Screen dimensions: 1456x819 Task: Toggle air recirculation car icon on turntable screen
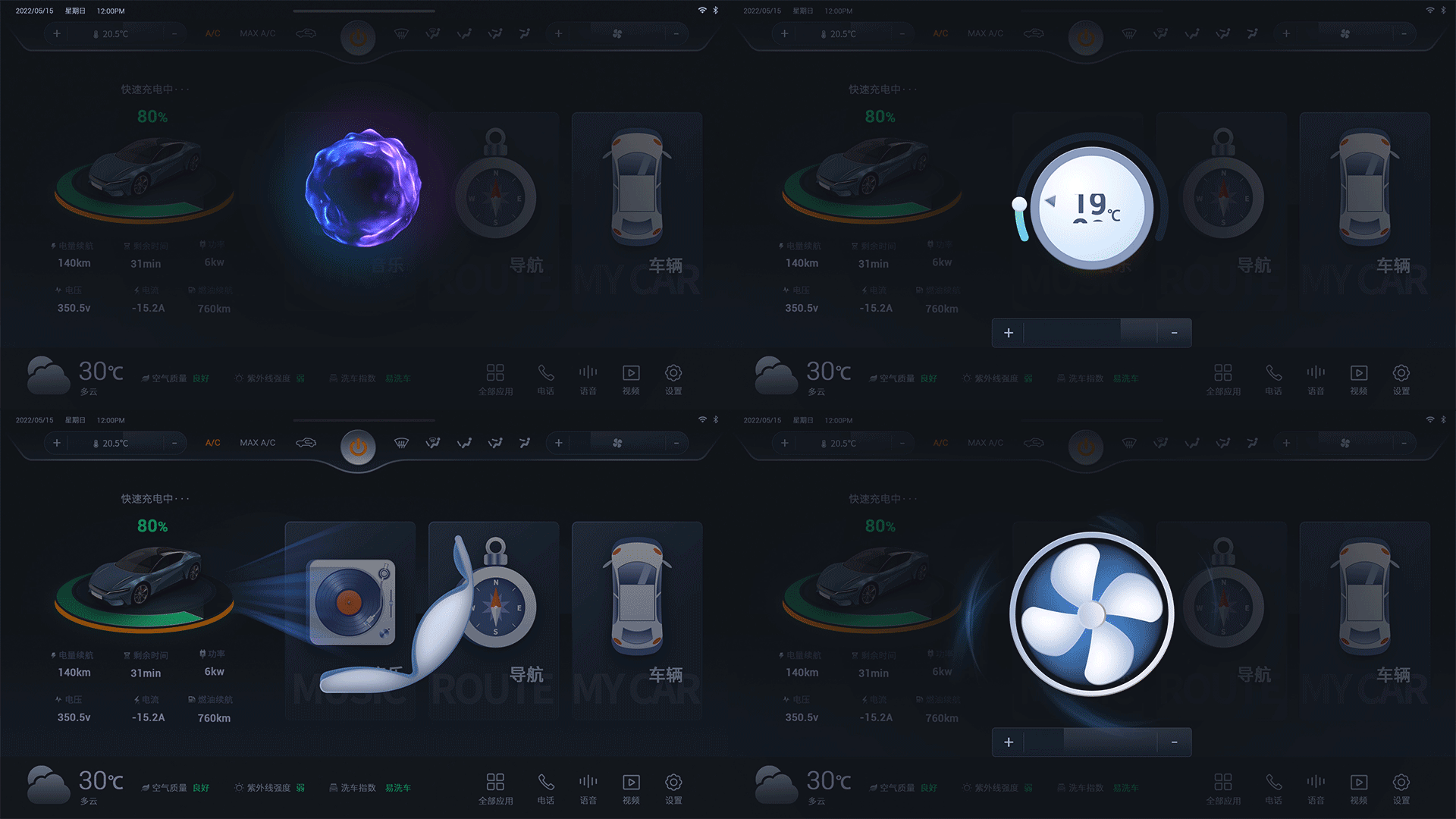point(306,443)
